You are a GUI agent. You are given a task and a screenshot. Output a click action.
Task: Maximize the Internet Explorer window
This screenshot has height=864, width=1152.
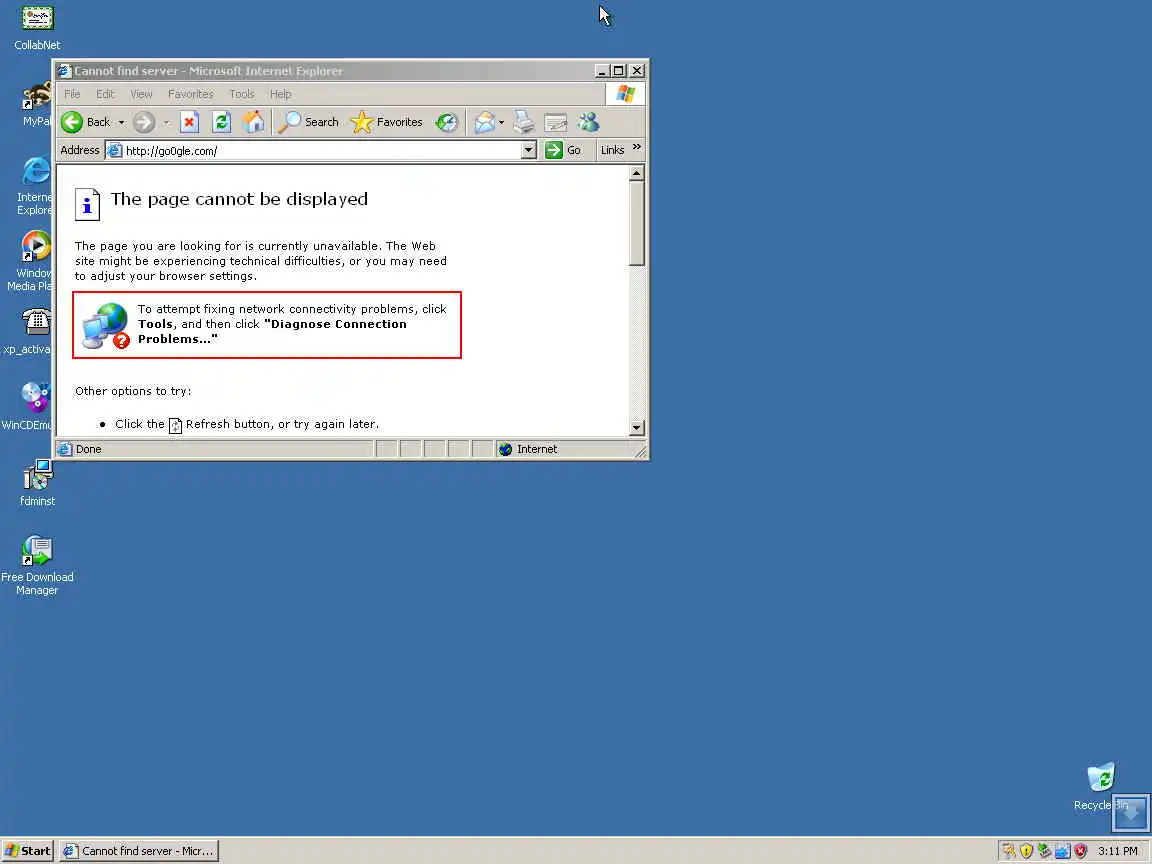tap(619, 71)
